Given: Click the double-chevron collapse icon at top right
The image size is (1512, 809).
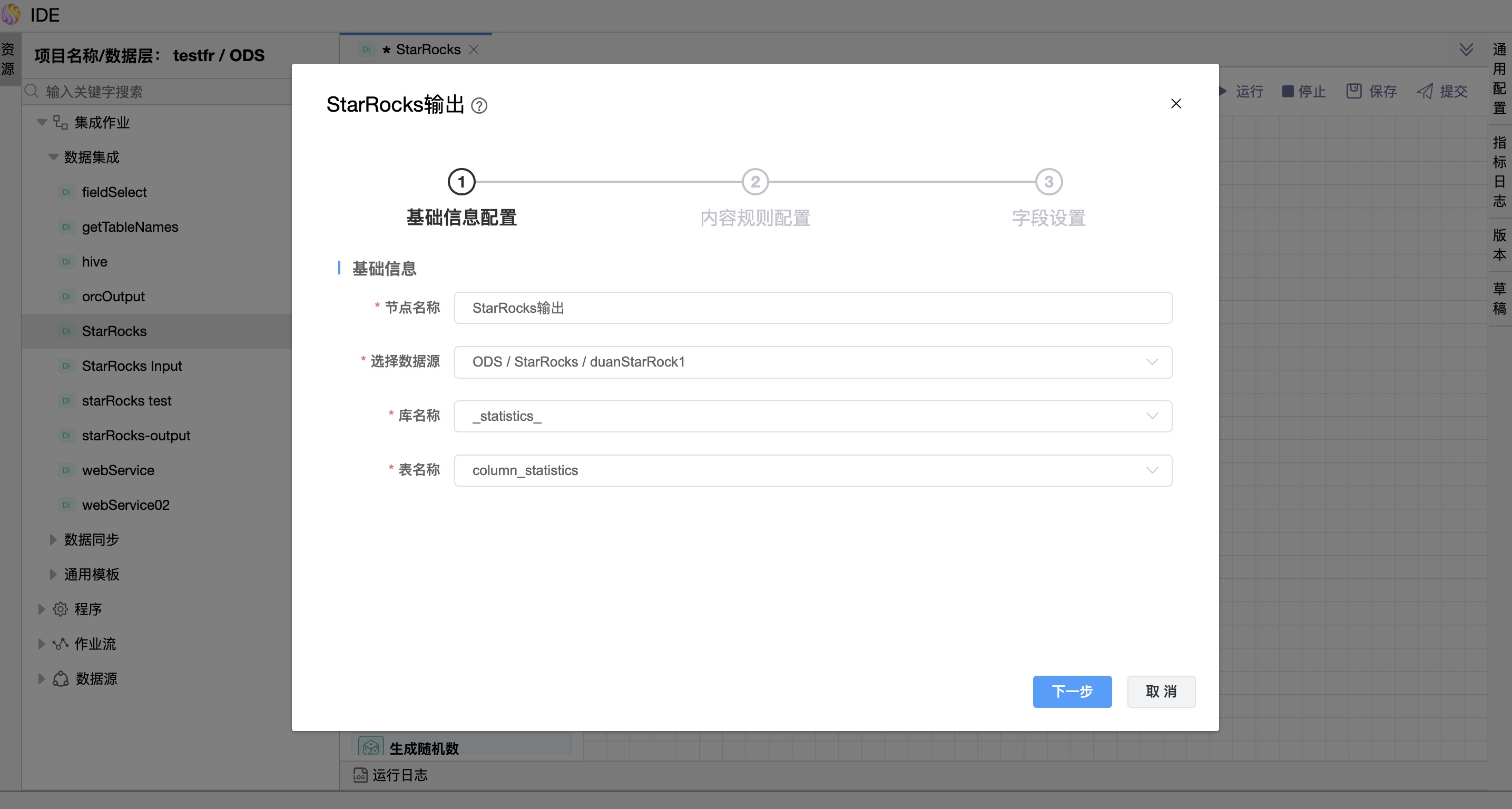Looking at the screenshot, I should point(1466,50).
